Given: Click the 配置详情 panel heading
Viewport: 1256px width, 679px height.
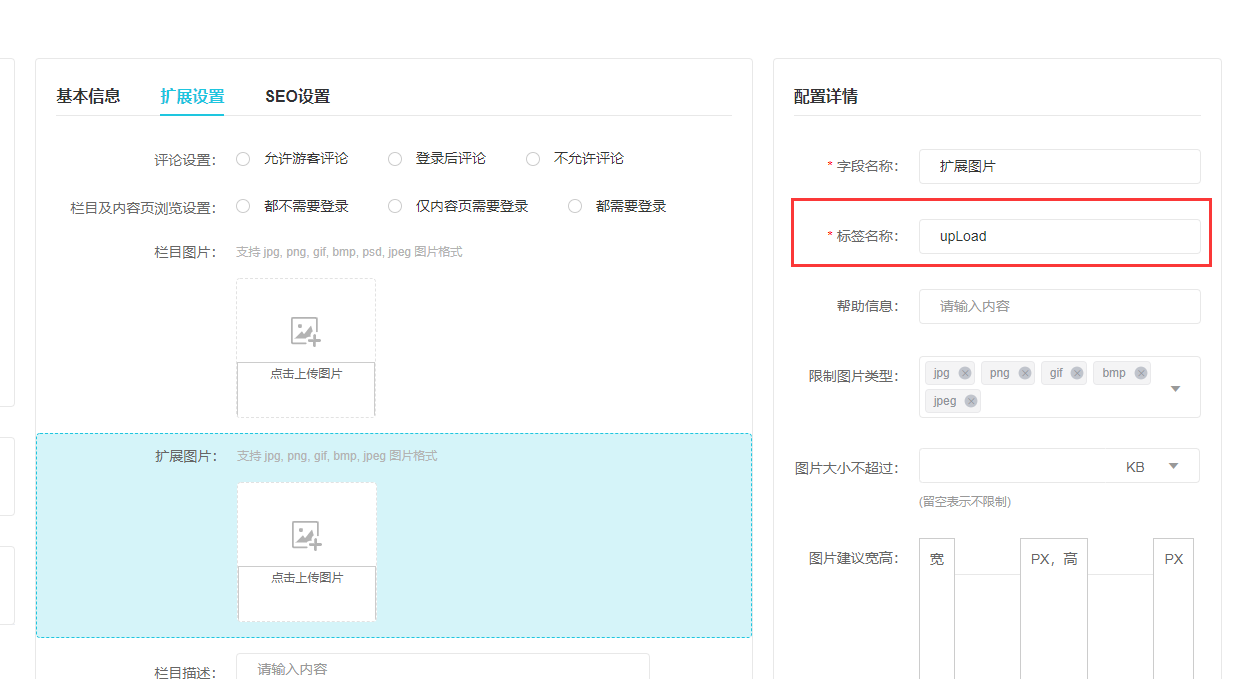Looking at the screenshot, I should tap(826, 97).
